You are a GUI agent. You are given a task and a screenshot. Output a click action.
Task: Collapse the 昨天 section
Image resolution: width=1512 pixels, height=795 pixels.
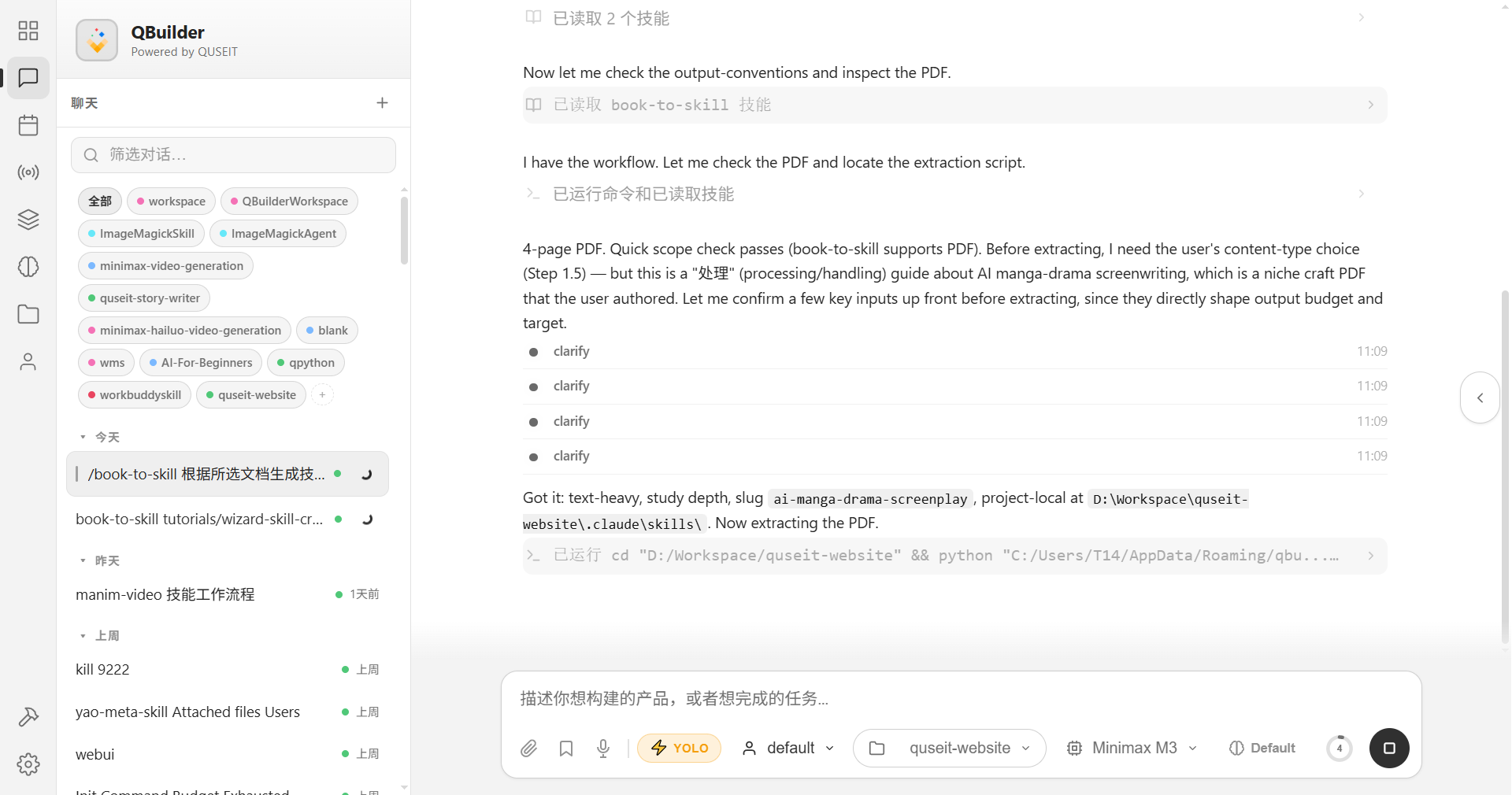point(100,561)
